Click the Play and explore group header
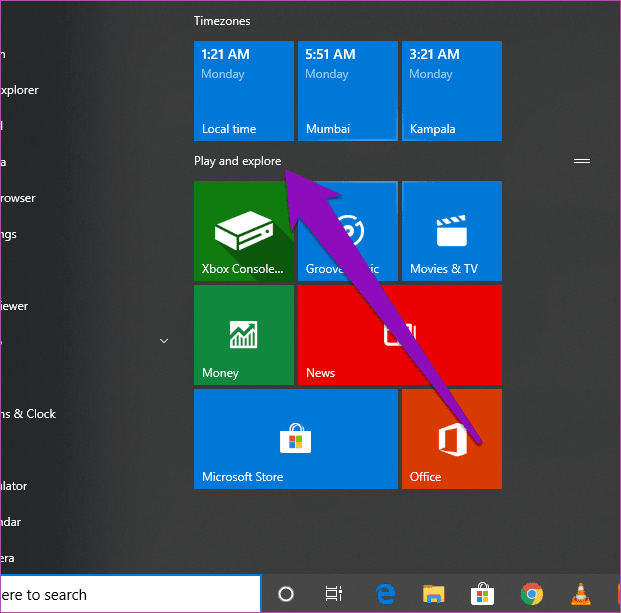Image resolution: width=621 pixels, height=613 pixels. pyautogui.click(x=238, y=161)
